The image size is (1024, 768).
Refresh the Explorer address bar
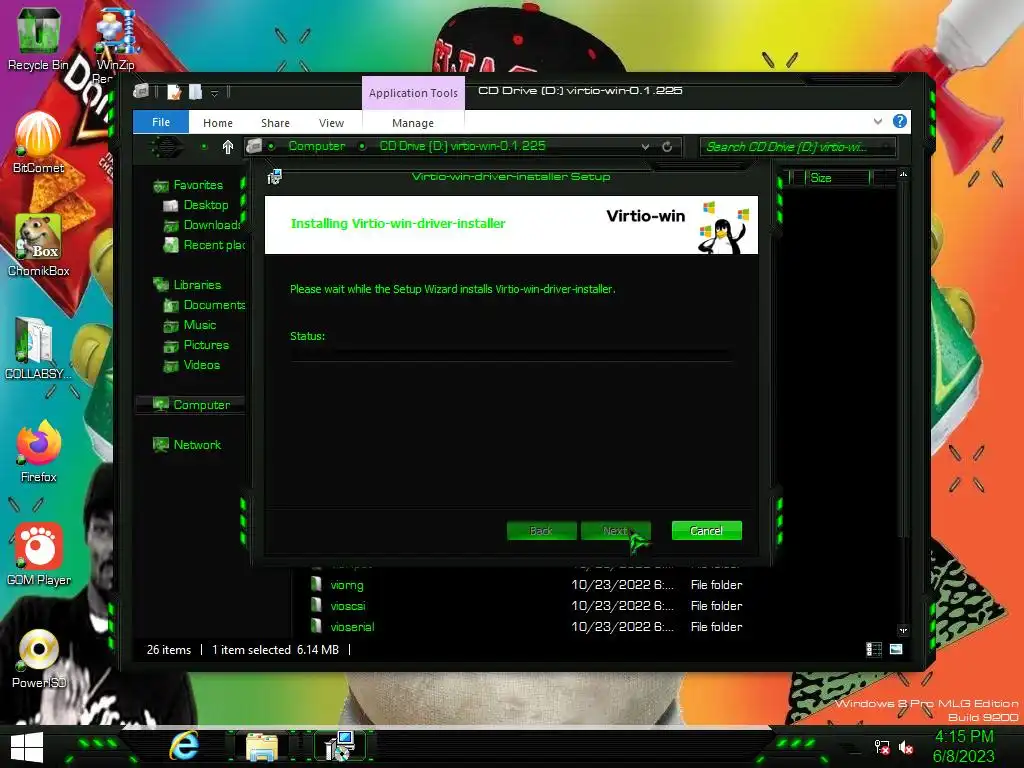pos(667,147)
